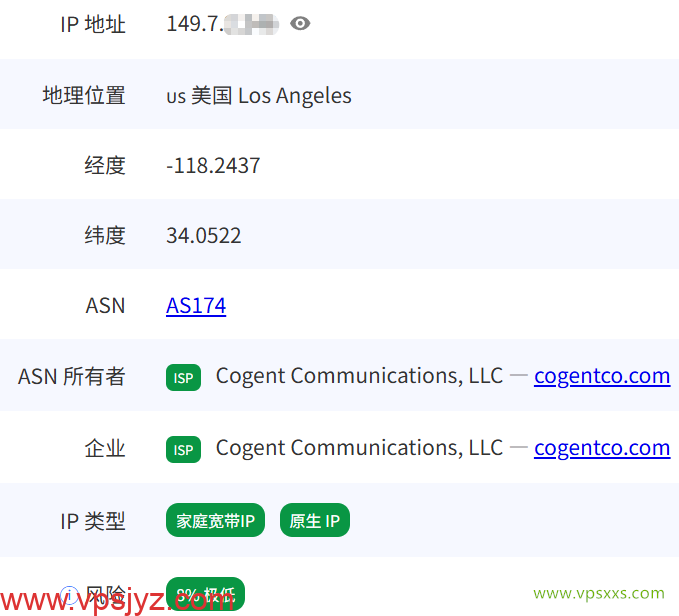Click the ISP badge in 企业 row
Screen dimensions: 679x616
(x=183, y=450)
